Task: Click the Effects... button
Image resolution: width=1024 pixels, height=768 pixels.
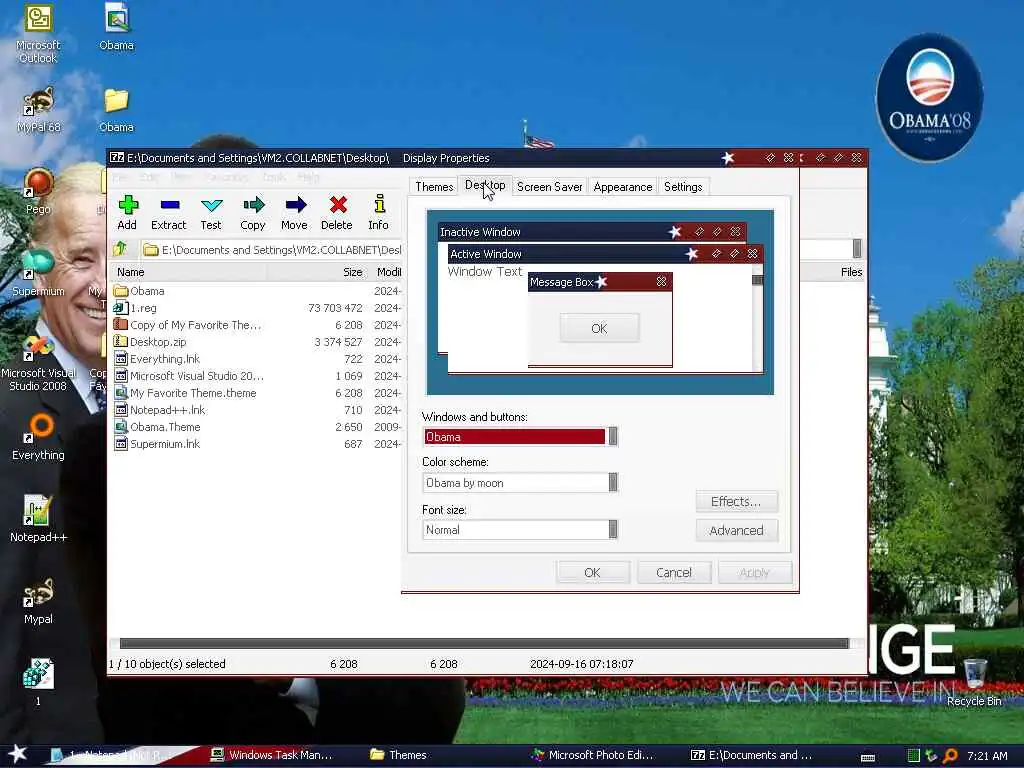Action: [736, 502]
